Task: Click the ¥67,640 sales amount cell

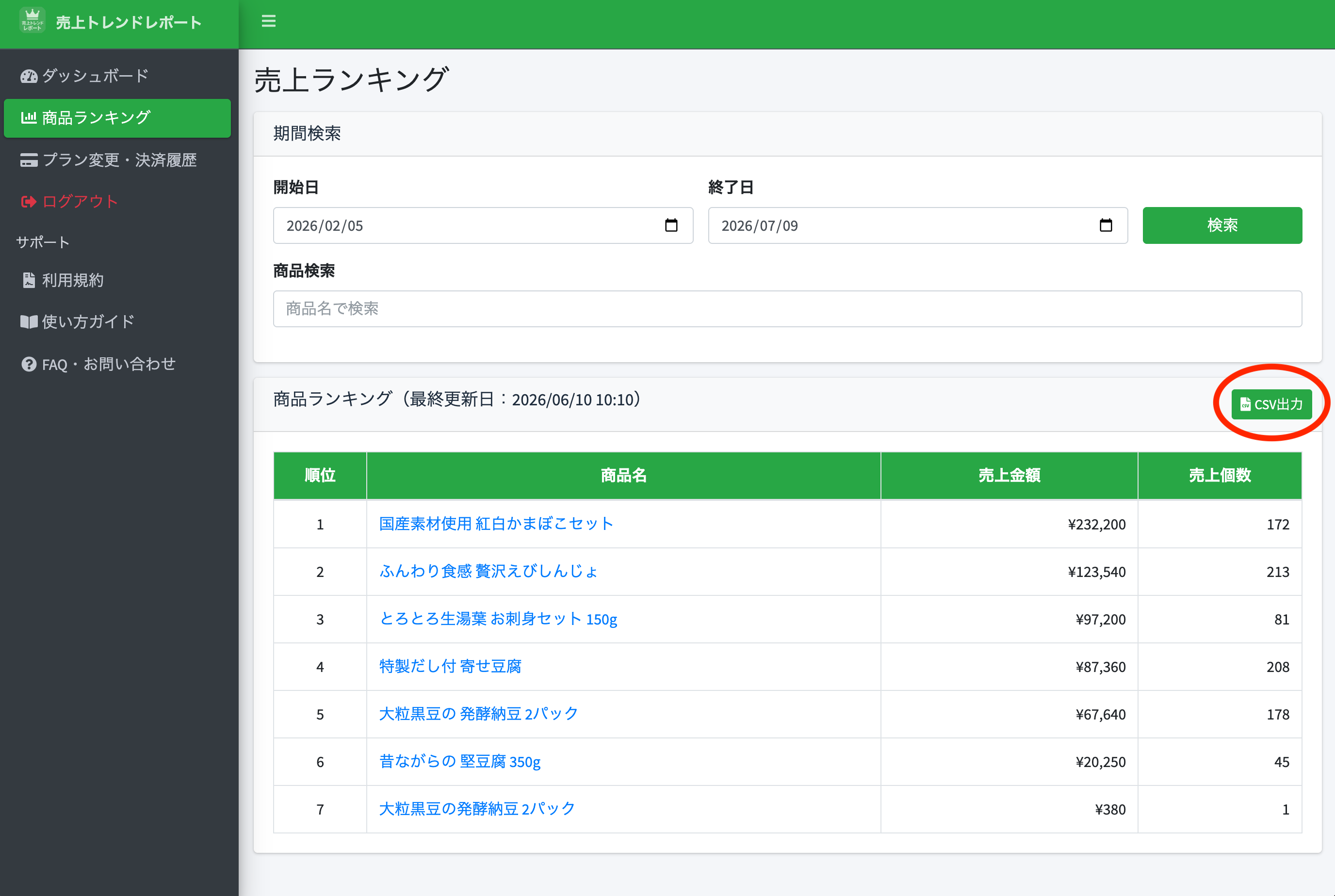Action: [x=1009, y=714]
